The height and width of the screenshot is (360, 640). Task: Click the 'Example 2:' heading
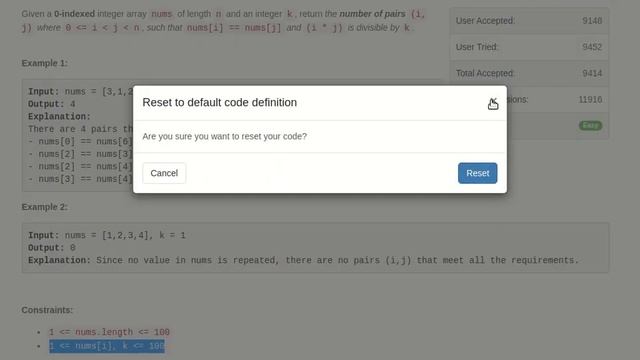44,207
